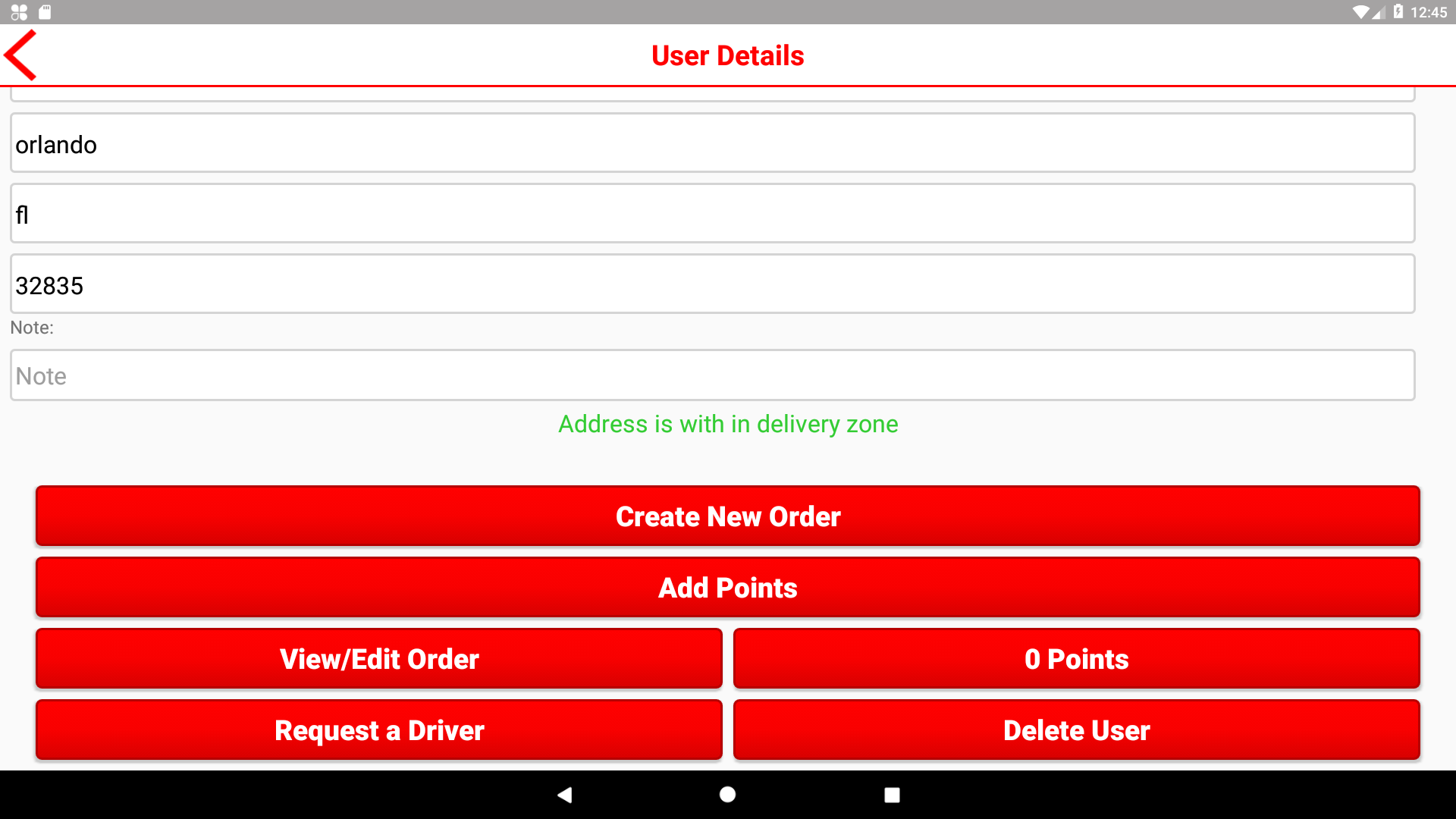Tap the 0 Points button
The width and height of the screenshot is (1456, 819).
pyautogui.click(x=1076, y=659)
